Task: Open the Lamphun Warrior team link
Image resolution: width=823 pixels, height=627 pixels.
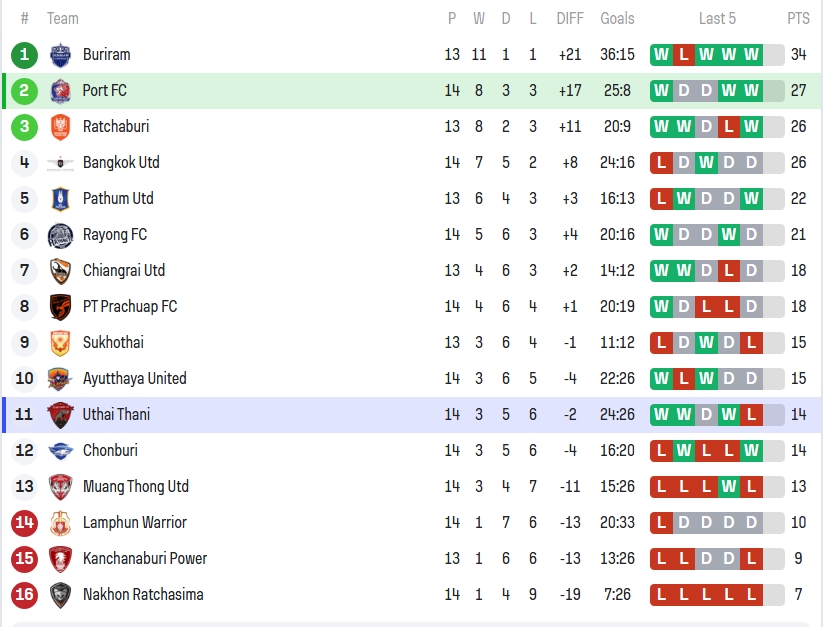Action: tap(134, 523)
